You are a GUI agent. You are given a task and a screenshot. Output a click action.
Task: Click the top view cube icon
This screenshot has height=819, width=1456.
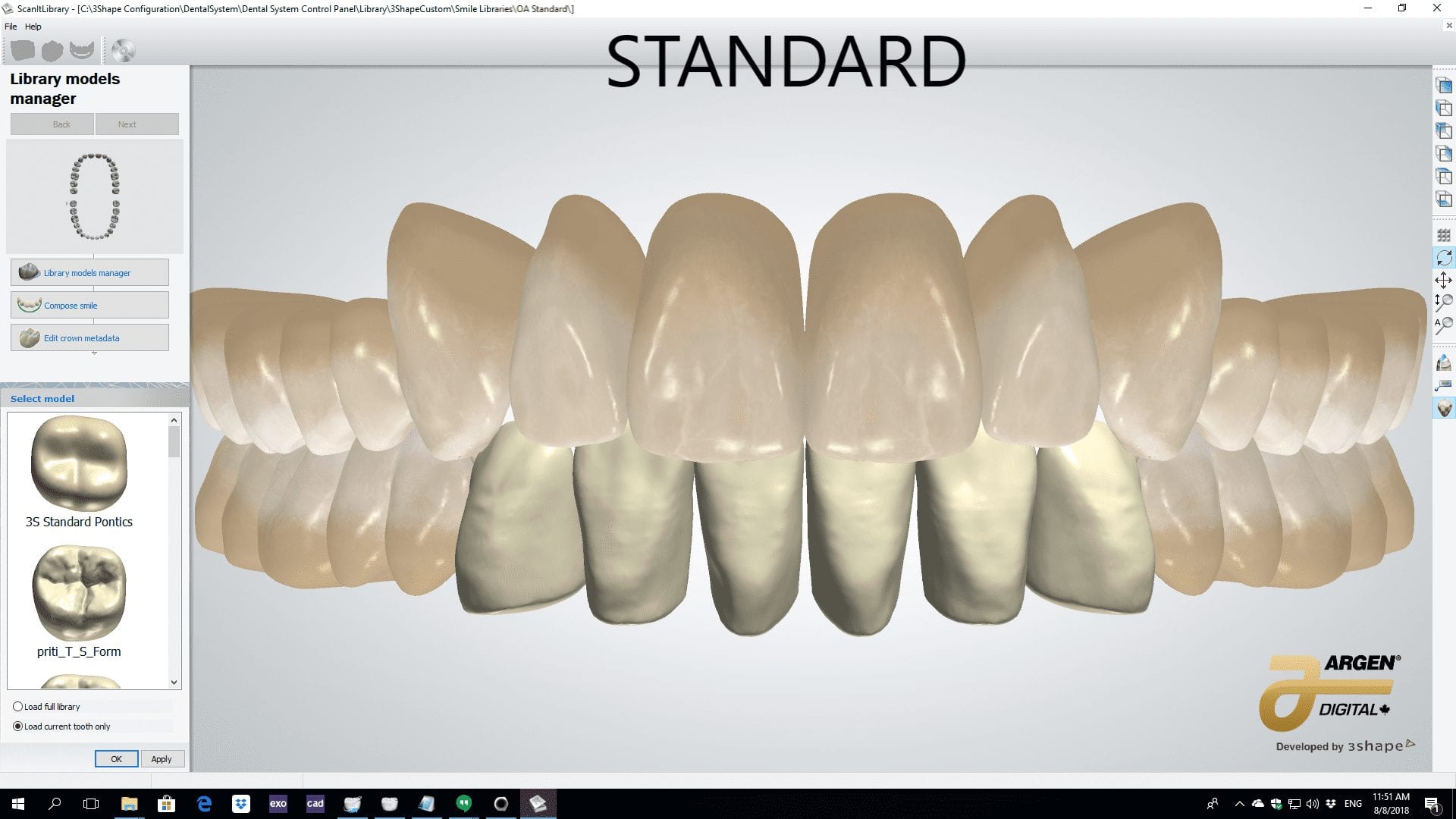click(x=1444, y=177)
